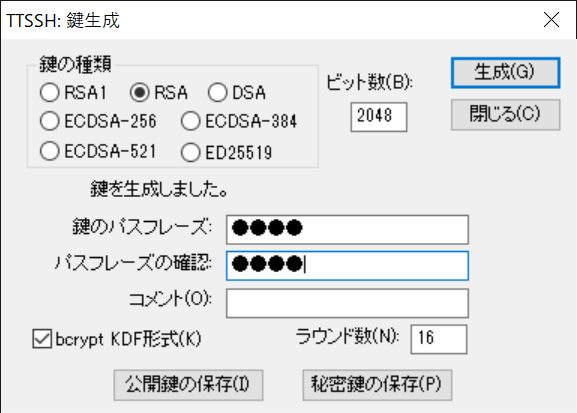Click the 閉じる(C) close button
The width and height of the screenshot is (577, 413).
pos(506,114)
